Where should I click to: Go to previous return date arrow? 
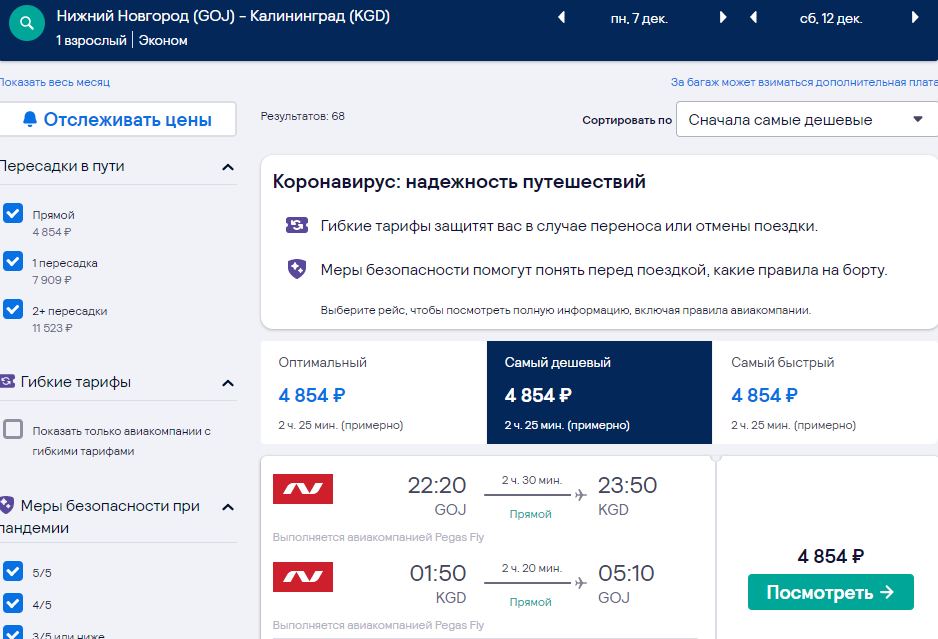(x=754, y=17)
